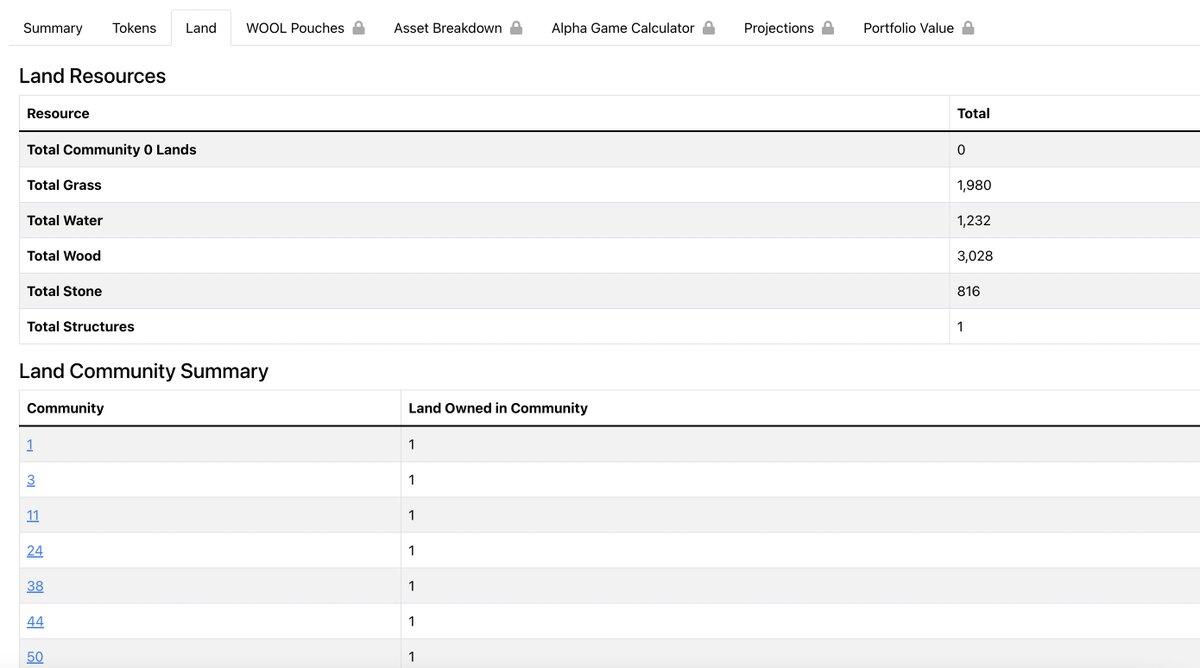Click the Alpha Game Calculator lock icon

pos(711,28)
